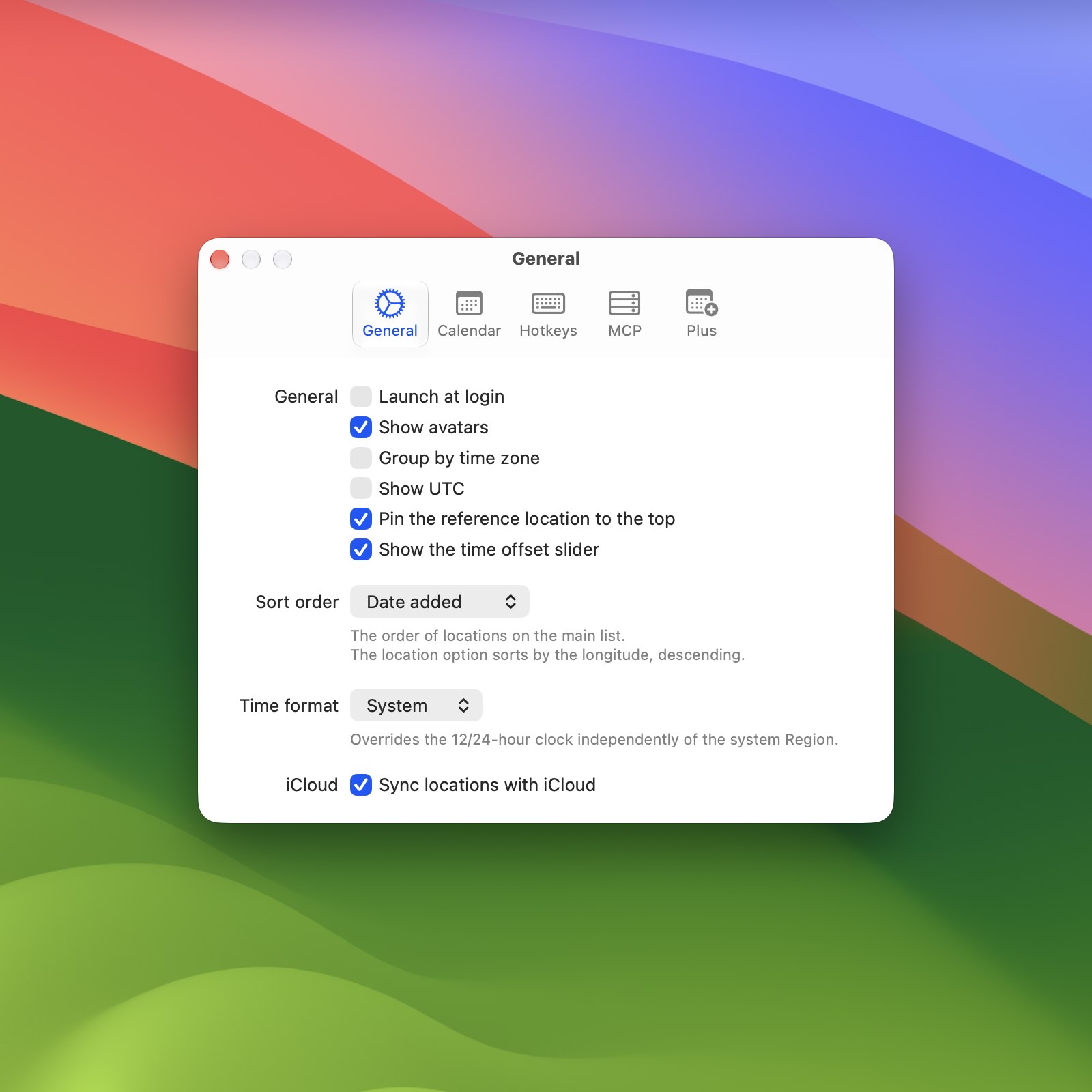The height and width of the screenshot is (1092, 1092).
Task: Click the Sort order label
Action: coord(297,602)
